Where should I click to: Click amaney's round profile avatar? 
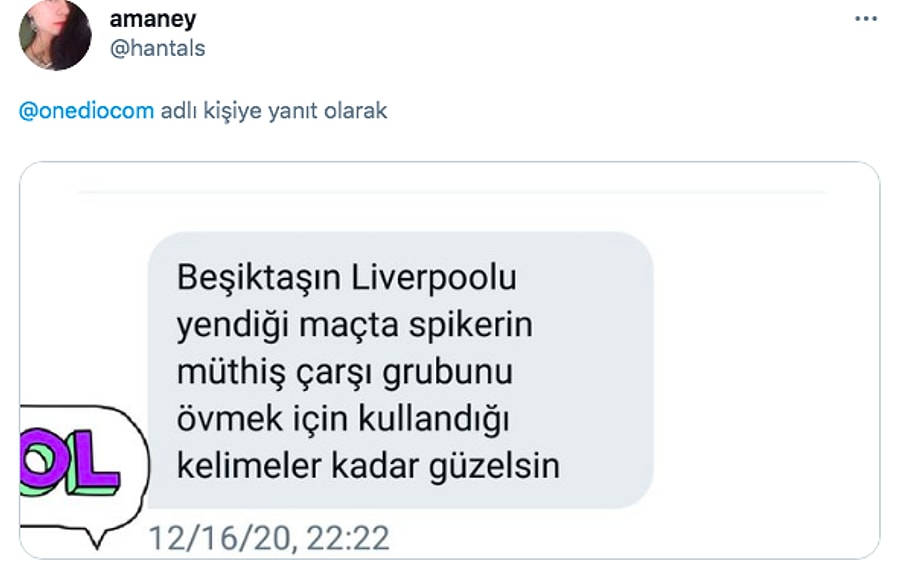point(55,35)
